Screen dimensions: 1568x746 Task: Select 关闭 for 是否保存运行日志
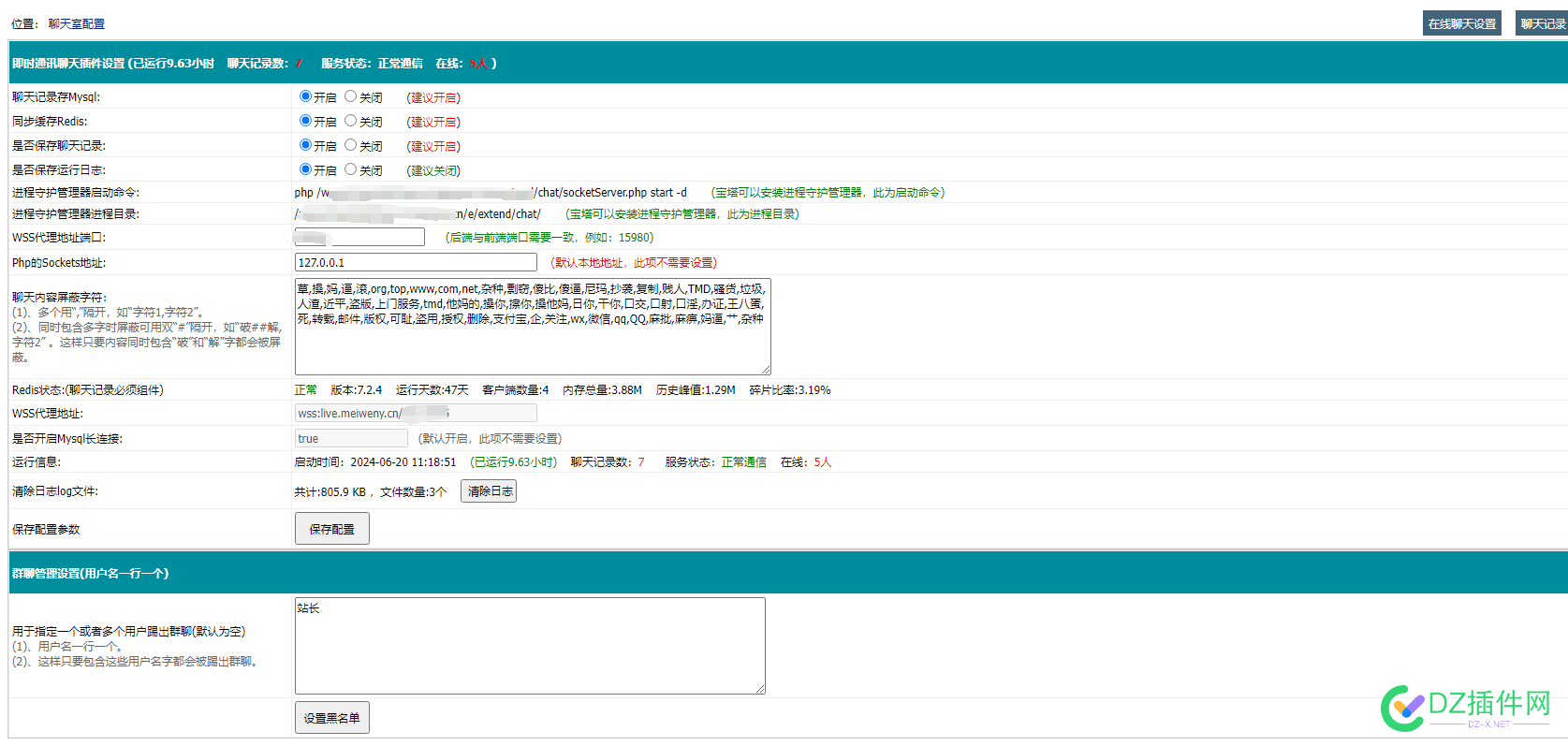point(350,169)
